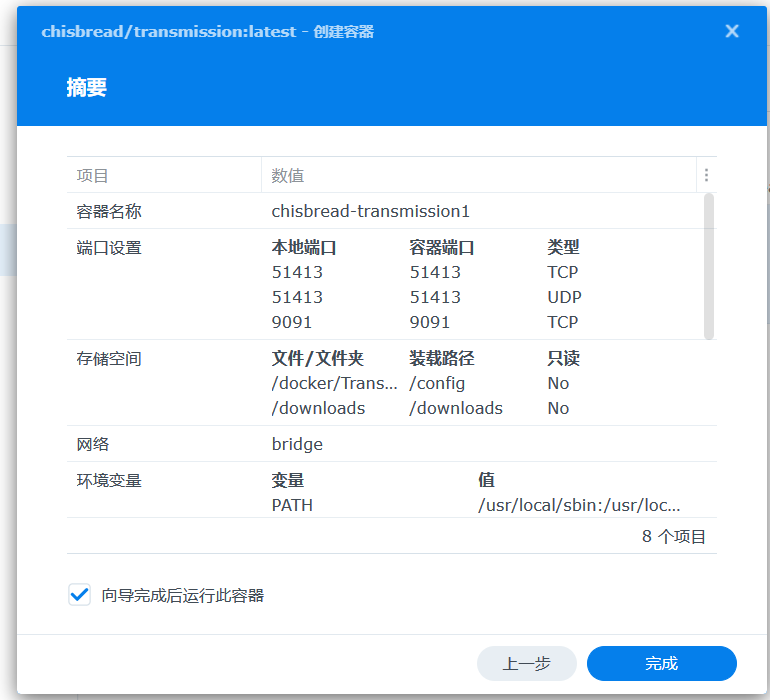Click the 8 个项目 count label
Viewport: 770px width, 700px height.
pos(674,536)
